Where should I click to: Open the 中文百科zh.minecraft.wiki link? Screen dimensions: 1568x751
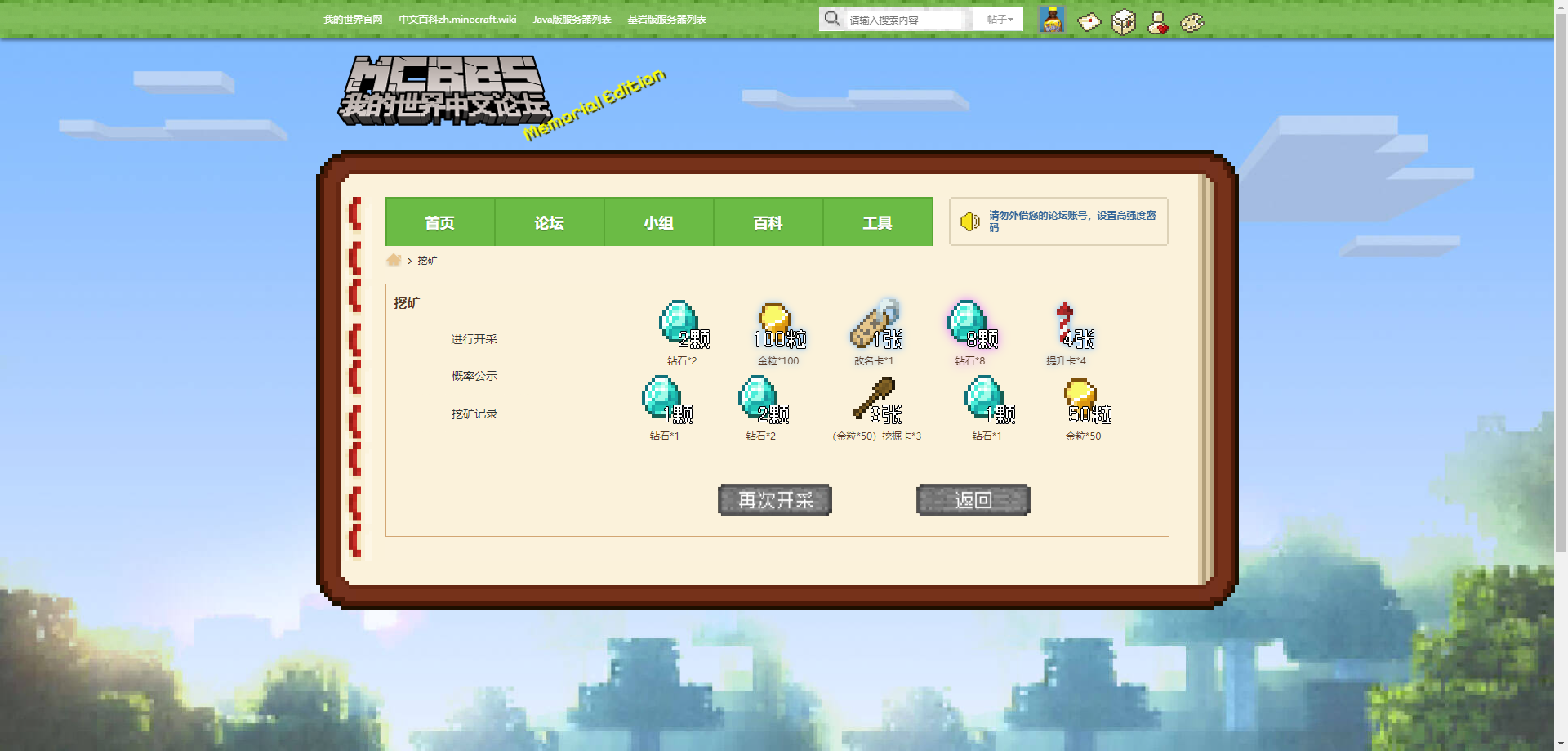(457, 20)
